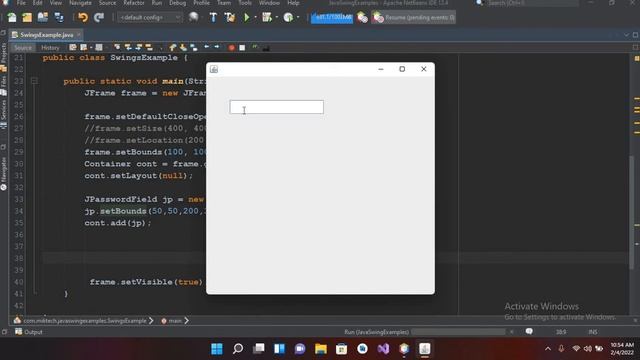Close the SwingsExample.java tab
The width and height of the screenshot is (640, 360).
pos(79,35)
